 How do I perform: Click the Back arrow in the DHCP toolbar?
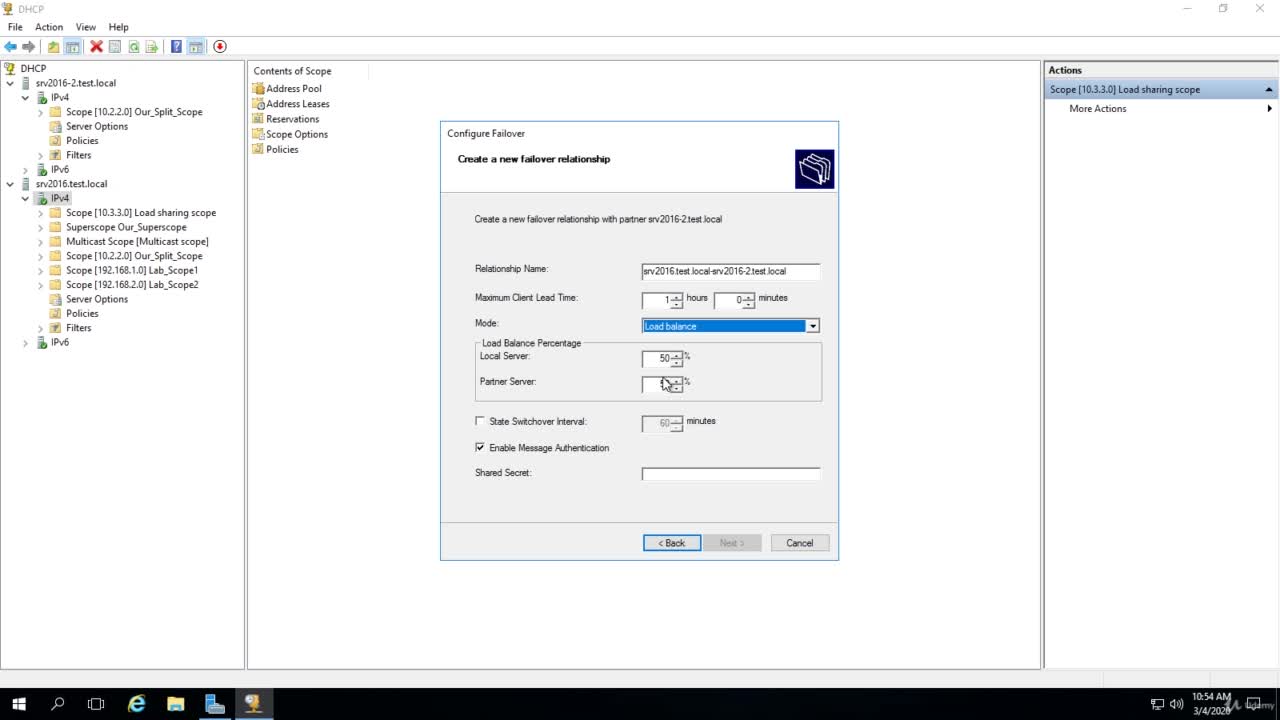[x=10, y=47]
